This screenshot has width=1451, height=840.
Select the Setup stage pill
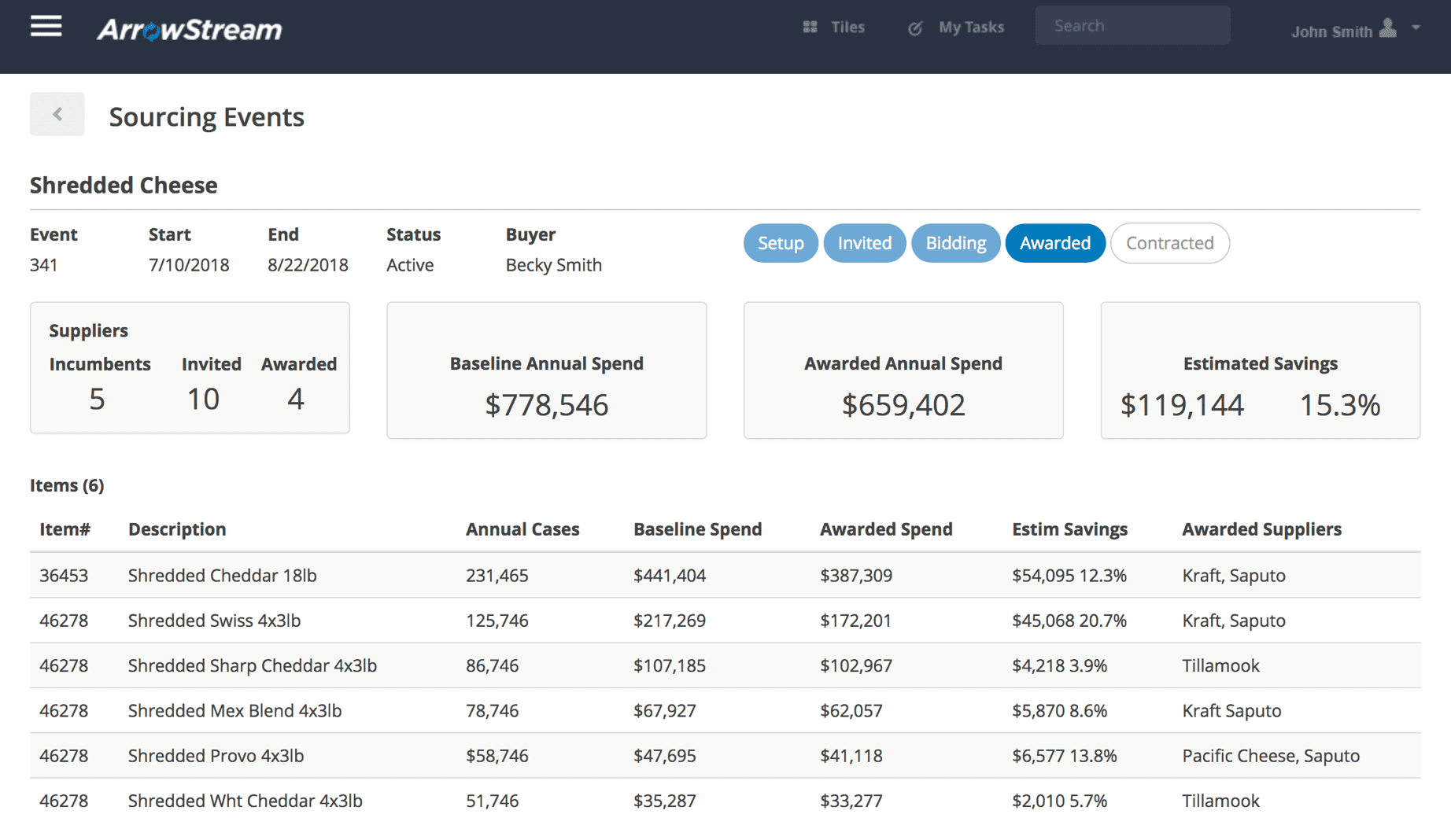(780, 243)
